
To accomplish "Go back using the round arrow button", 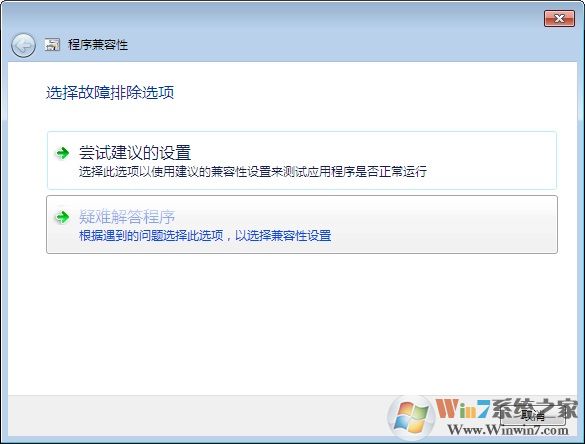I will click(x=24, y=45).
